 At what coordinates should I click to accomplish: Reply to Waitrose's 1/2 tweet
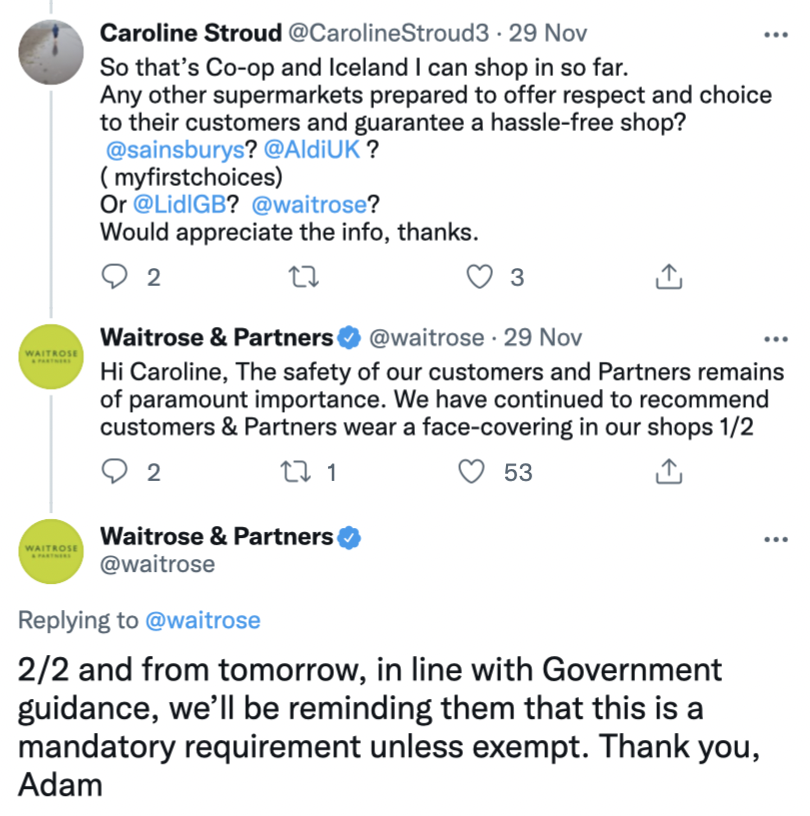coord(115,471)
